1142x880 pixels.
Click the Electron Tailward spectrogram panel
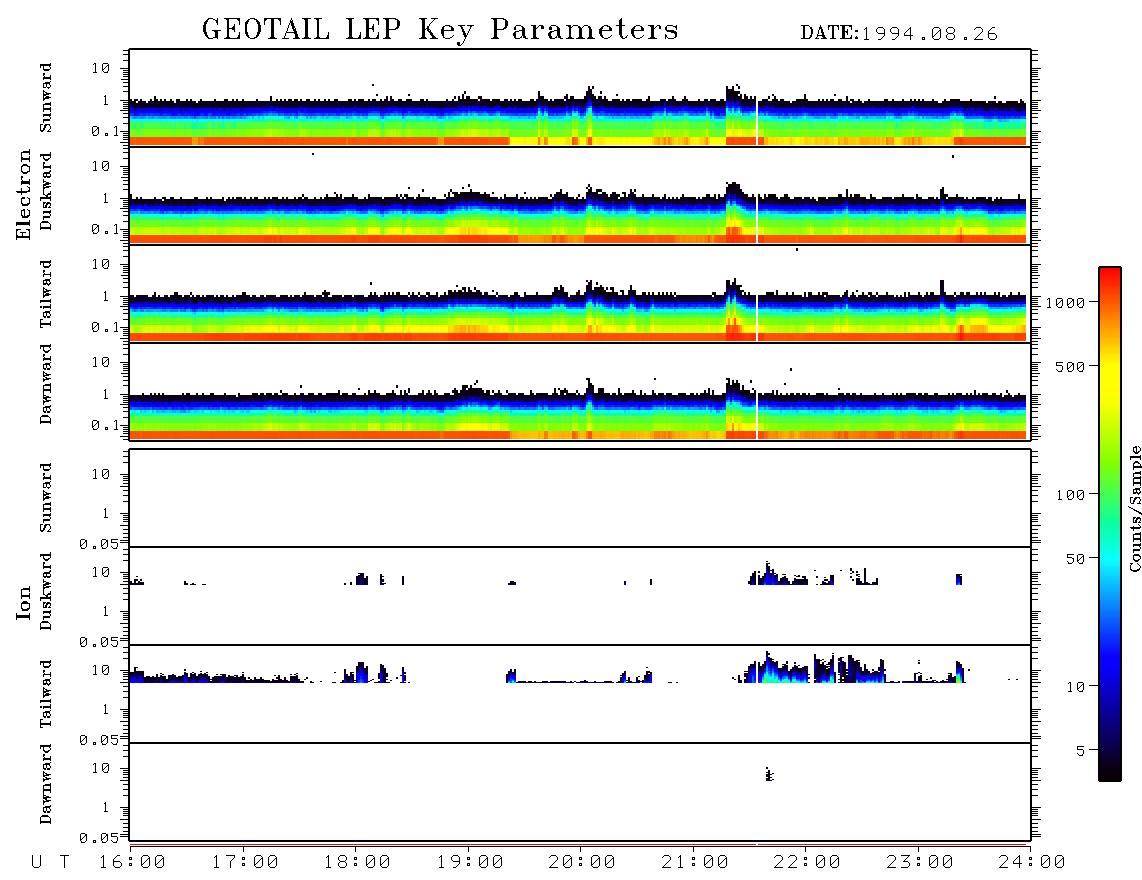coord(580,294)
